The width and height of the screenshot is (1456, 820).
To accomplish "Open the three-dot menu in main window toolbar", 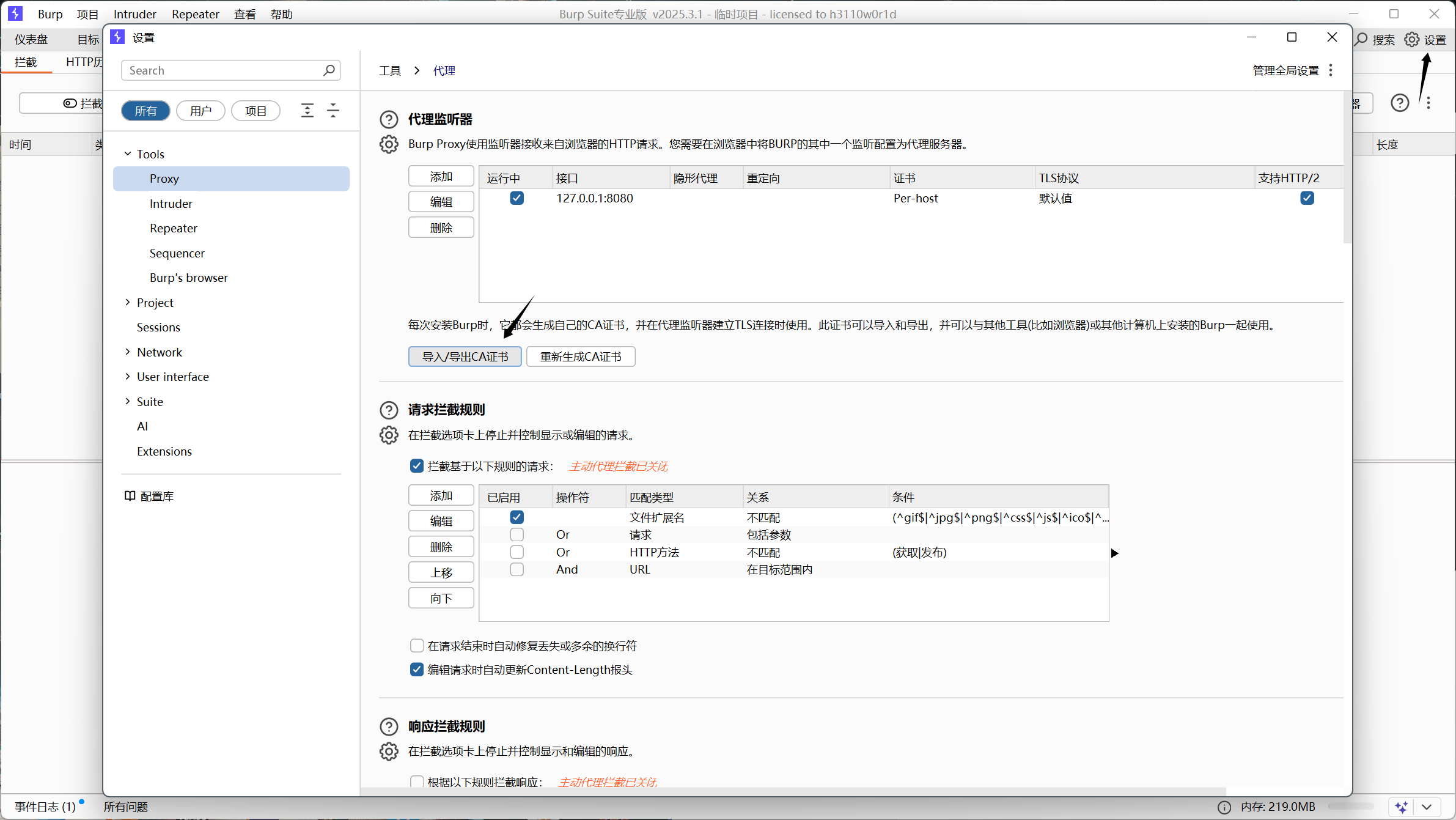I will point(1428,103).
